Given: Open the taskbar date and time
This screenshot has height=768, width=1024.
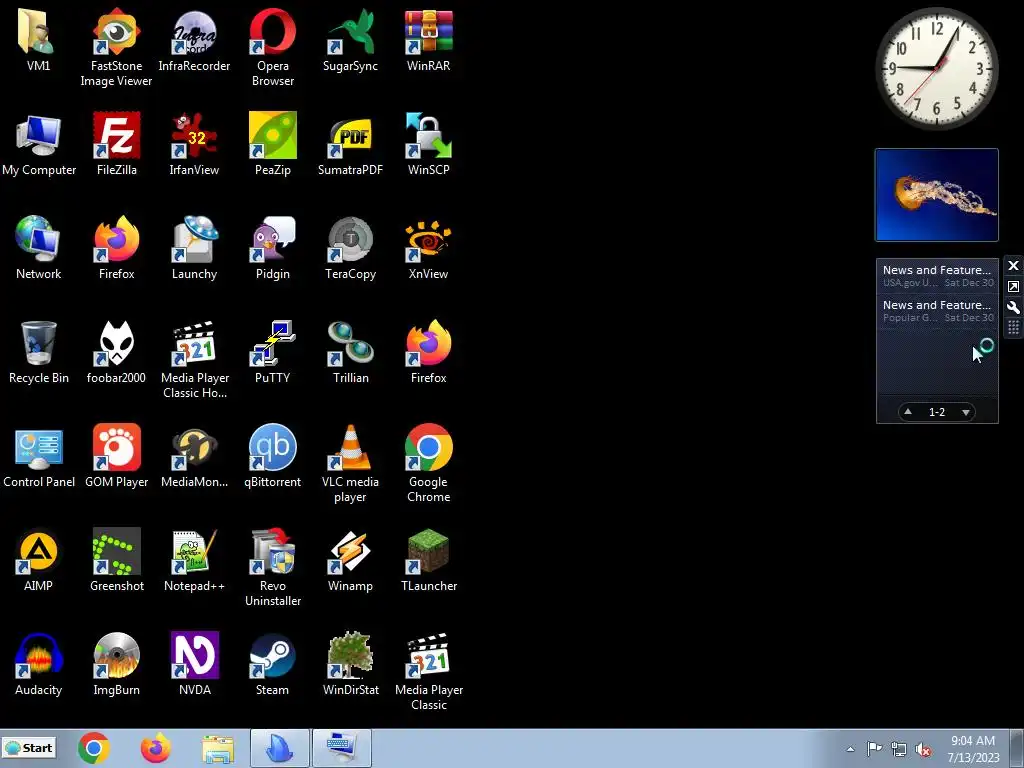Looking at the screenshot, I should point(973,749).
